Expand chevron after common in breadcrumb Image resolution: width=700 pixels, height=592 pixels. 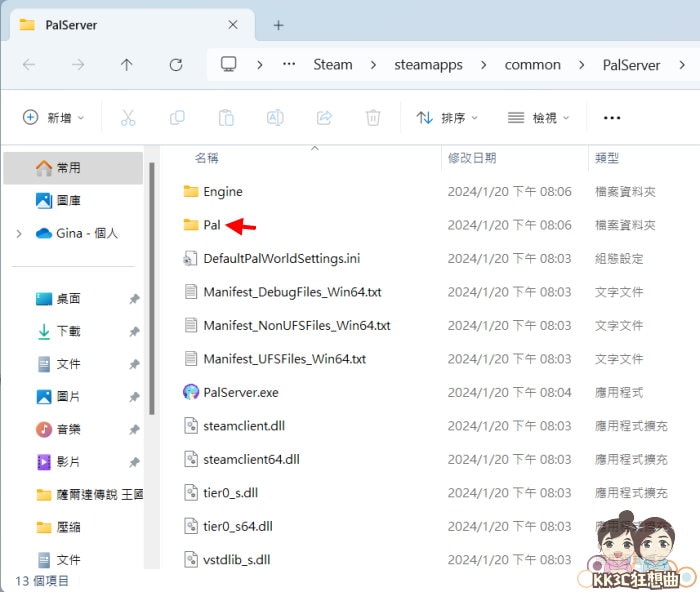[581, 65]
